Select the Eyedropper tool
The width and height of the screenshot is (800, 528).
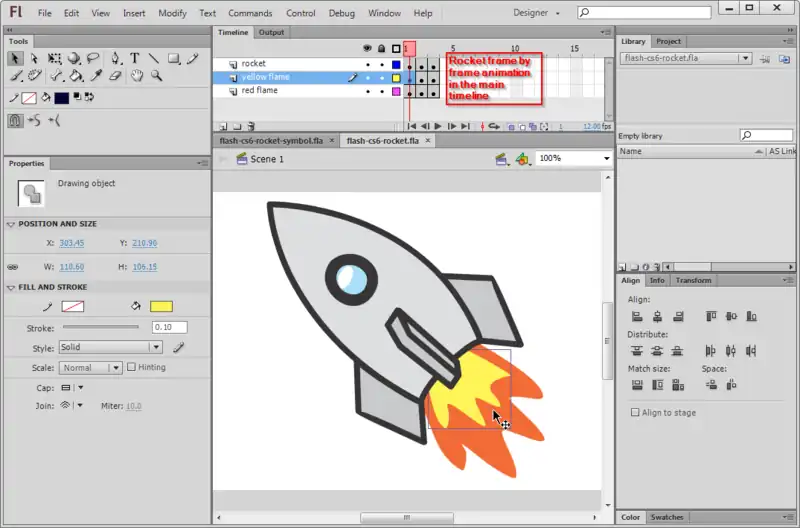click(95, 75)
